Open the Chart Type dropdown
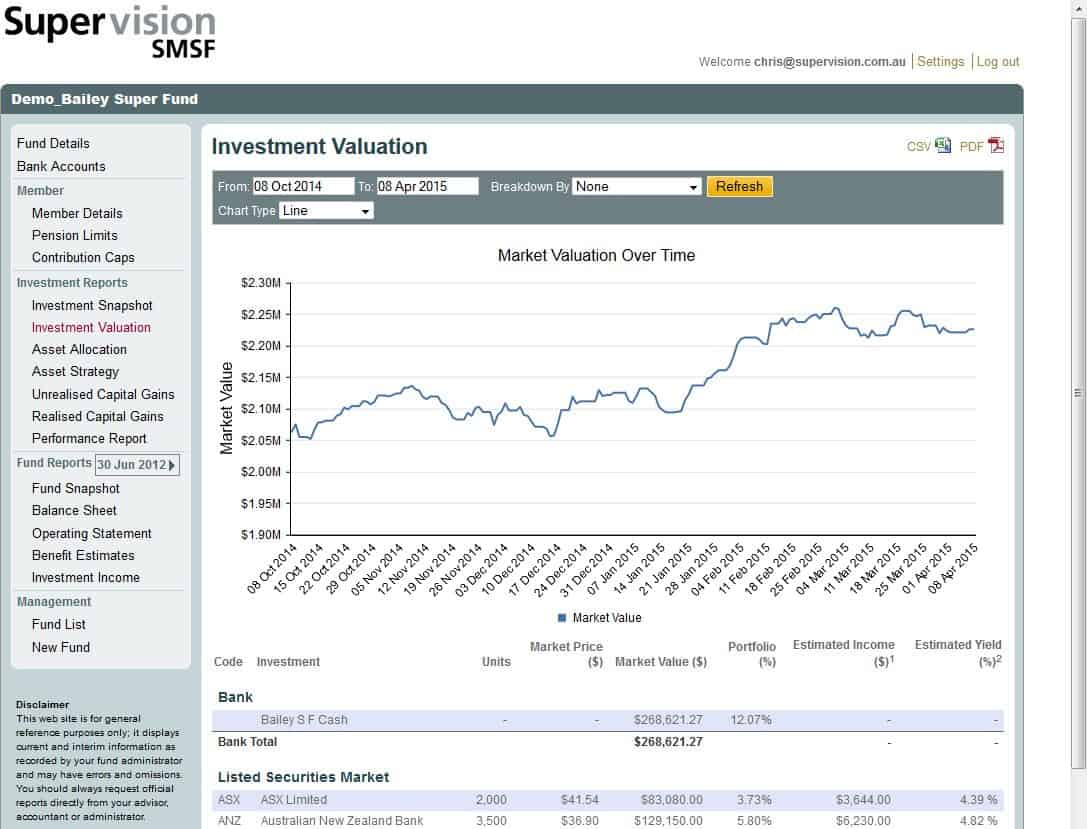 click(326, 211)
